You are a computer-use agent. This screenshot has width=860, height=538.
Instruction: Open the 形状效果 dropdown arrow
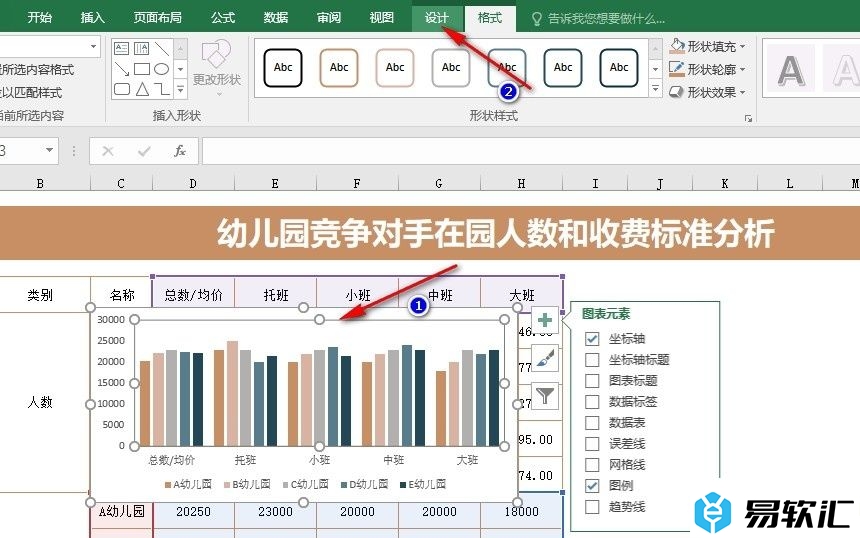click(x=743, y=93)
